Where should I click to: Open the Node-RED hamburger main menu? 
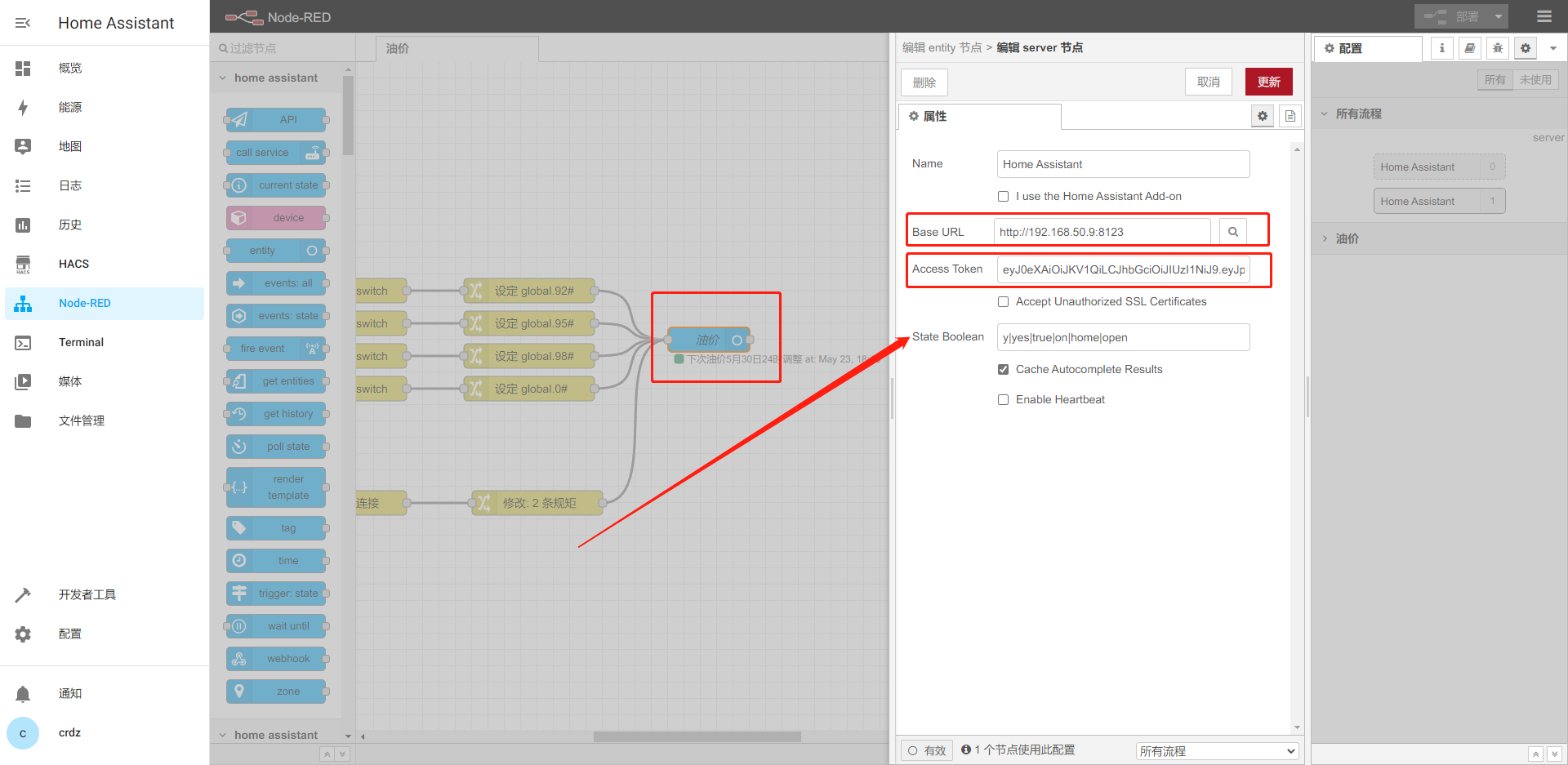tap(1543, 16)
